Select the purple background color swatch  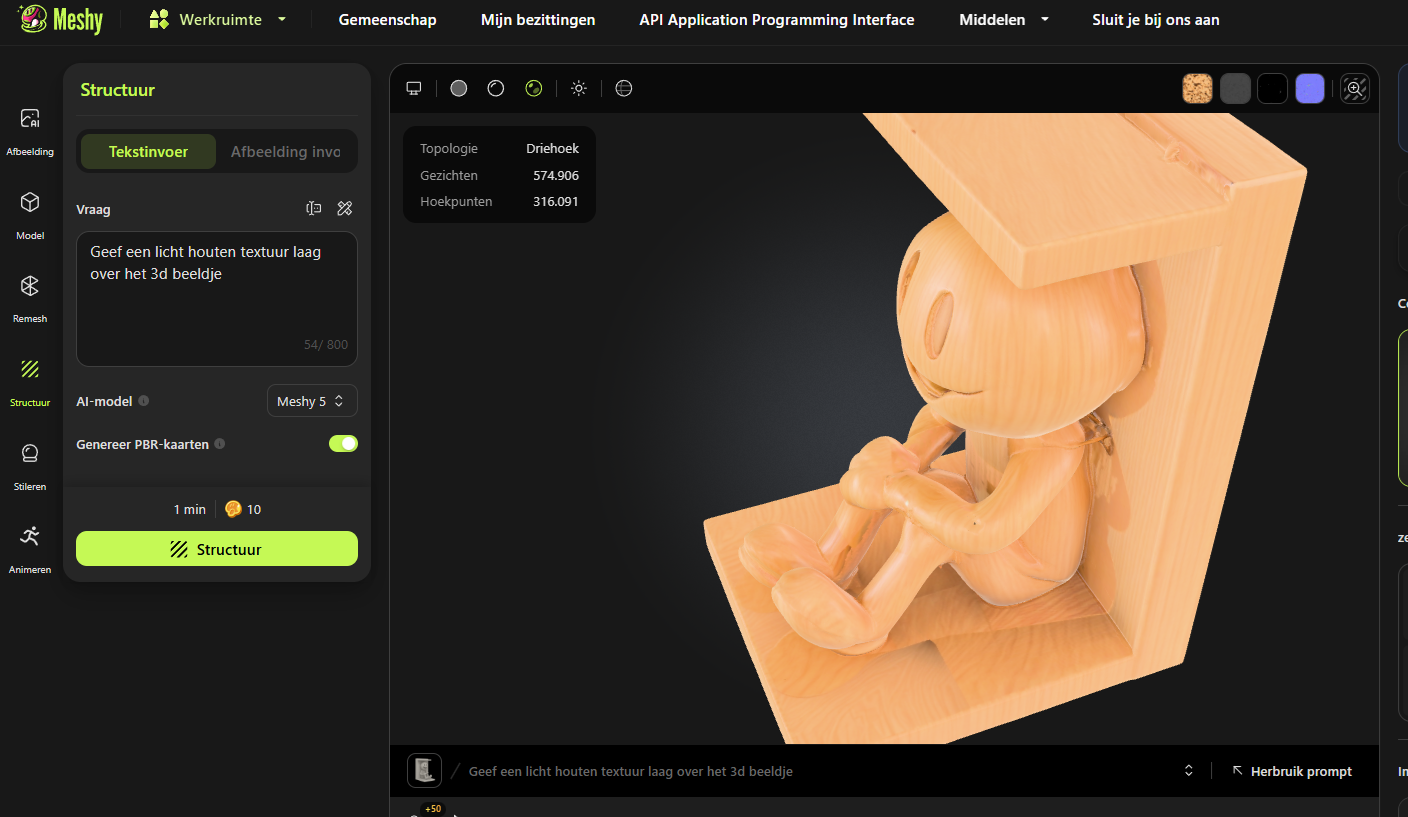pos(1310,89)
